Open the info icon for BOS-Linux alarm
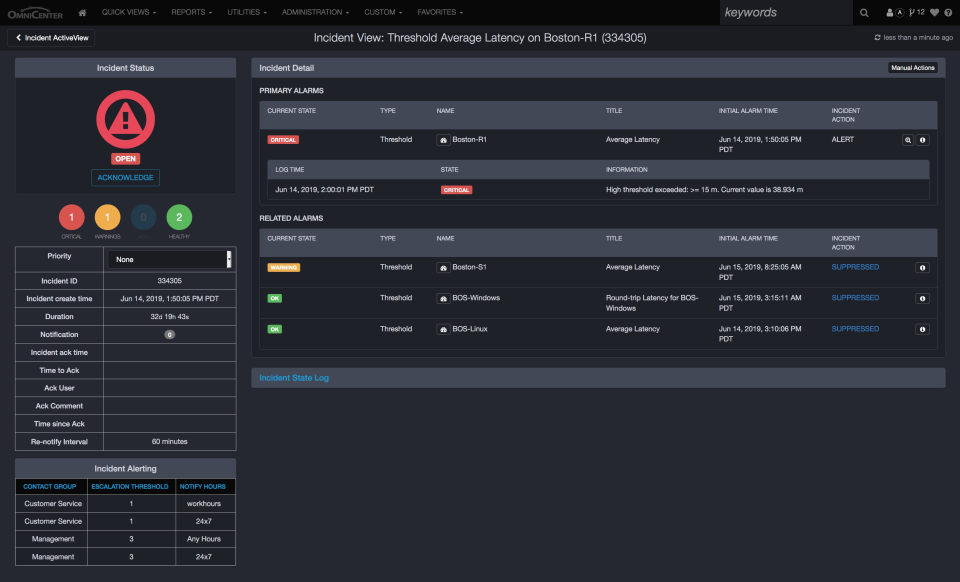The height and width of the screenshot is (582, 960). 923,329
